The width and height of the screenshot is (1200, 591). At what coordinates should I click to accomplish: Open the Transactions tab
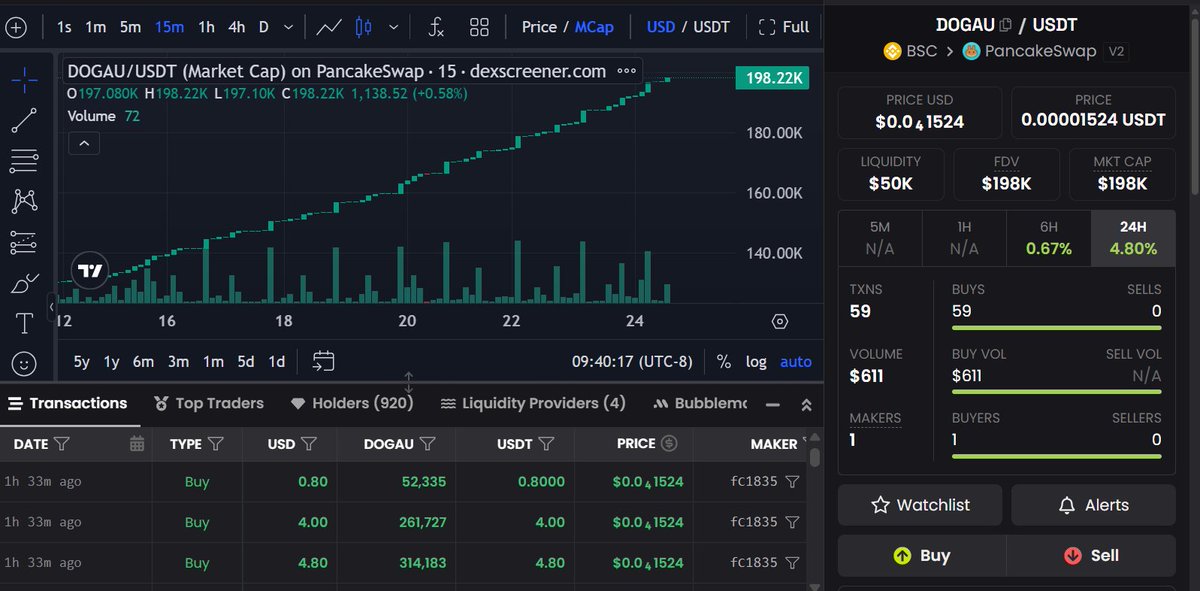[68, 403]
